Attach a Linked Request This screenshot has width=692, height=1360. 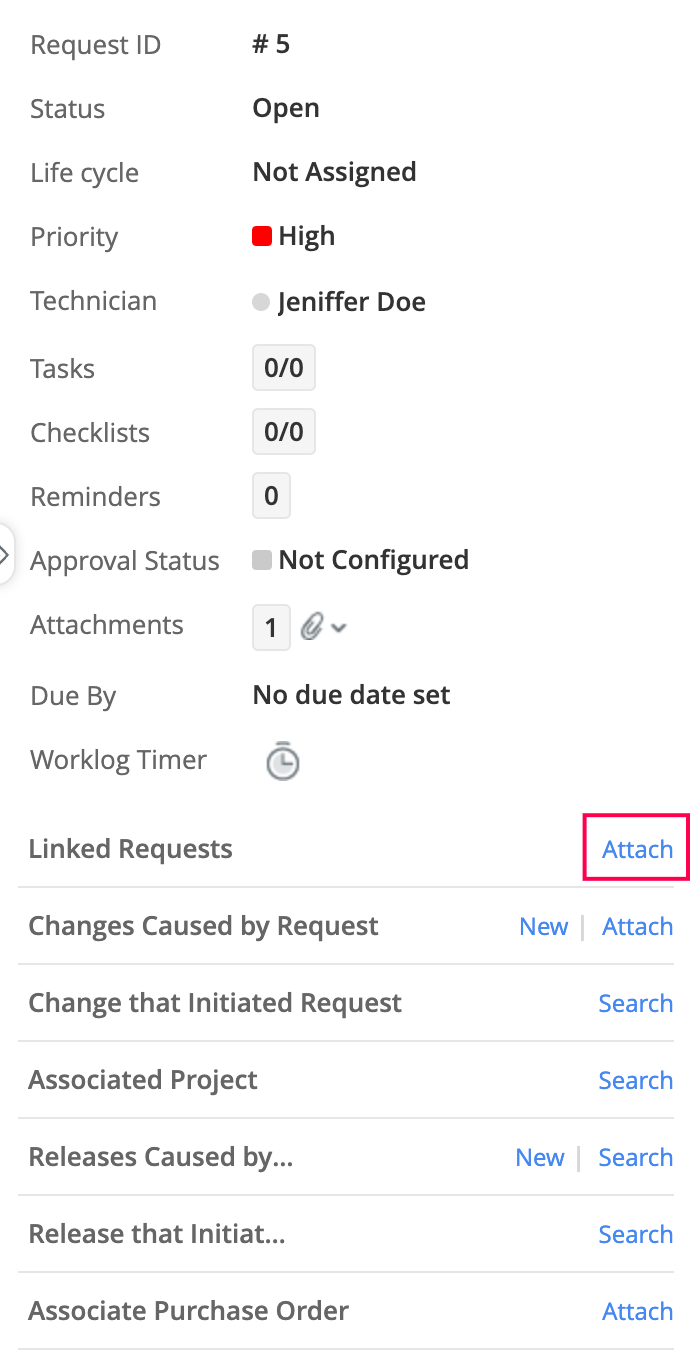tap(637, 849)
